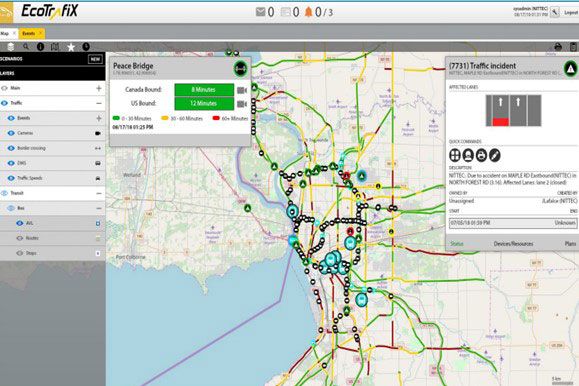The height and width of the screenshot is (386, 579).
Task: Click the DMS sign icon in DMS row
Action: pyautogui.click(x=98, y=163)
